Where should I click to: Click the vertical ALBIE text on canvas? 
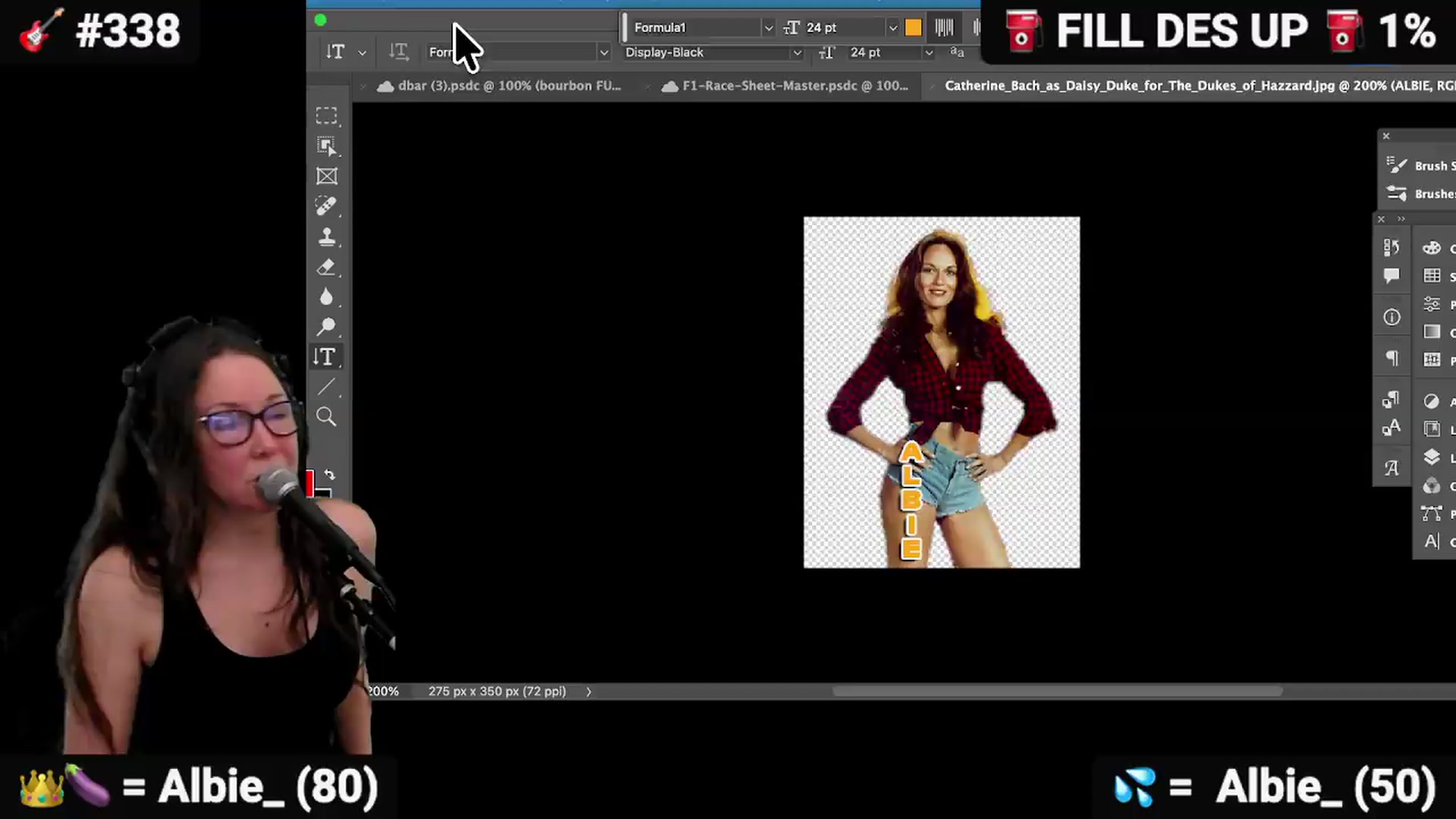[911, 500]
